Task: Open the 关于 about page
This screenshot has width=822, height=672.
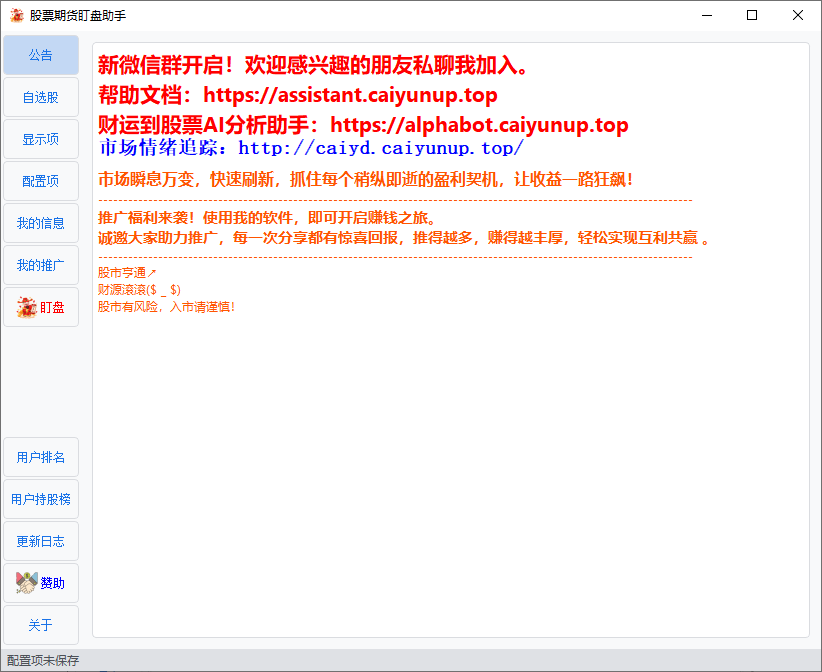Action: coord(41,625)
